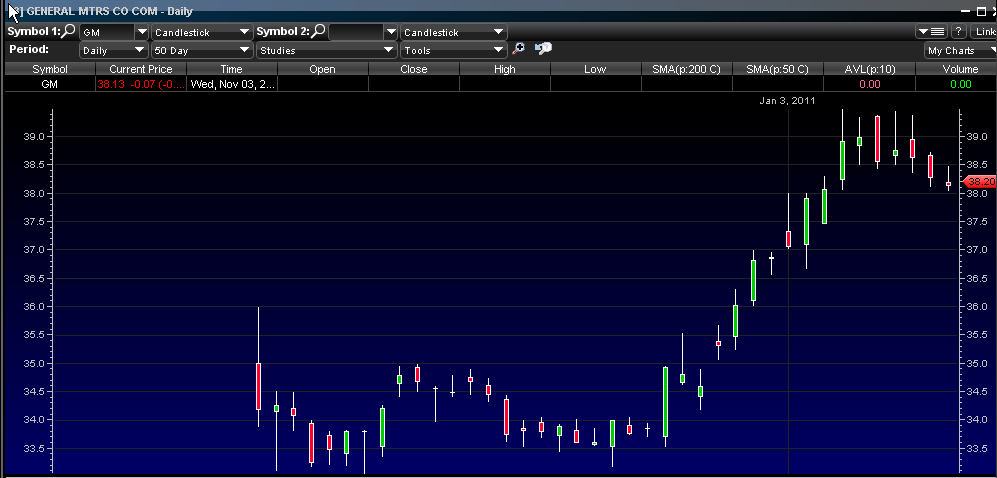
Task: Click the High column header
Action: (x=504, y=69)
